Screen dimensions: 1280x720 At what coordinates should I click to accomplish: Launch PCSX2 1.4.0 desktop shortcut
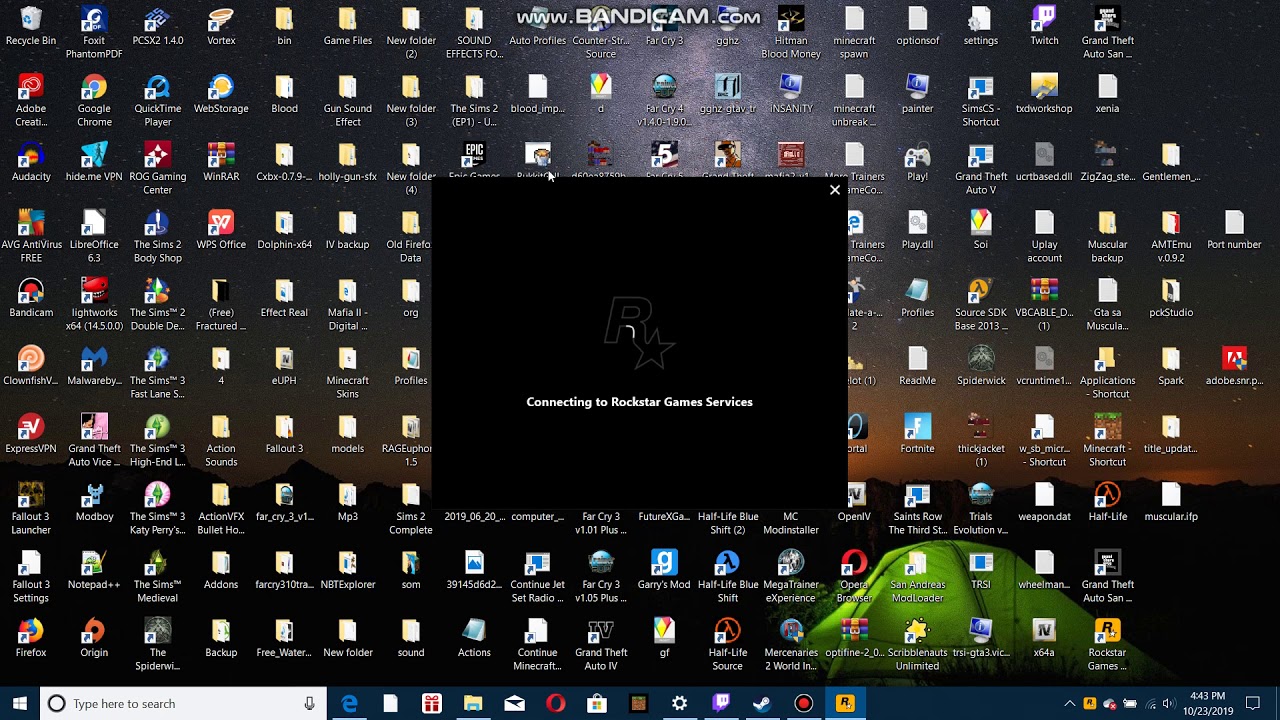click(158, 27)
